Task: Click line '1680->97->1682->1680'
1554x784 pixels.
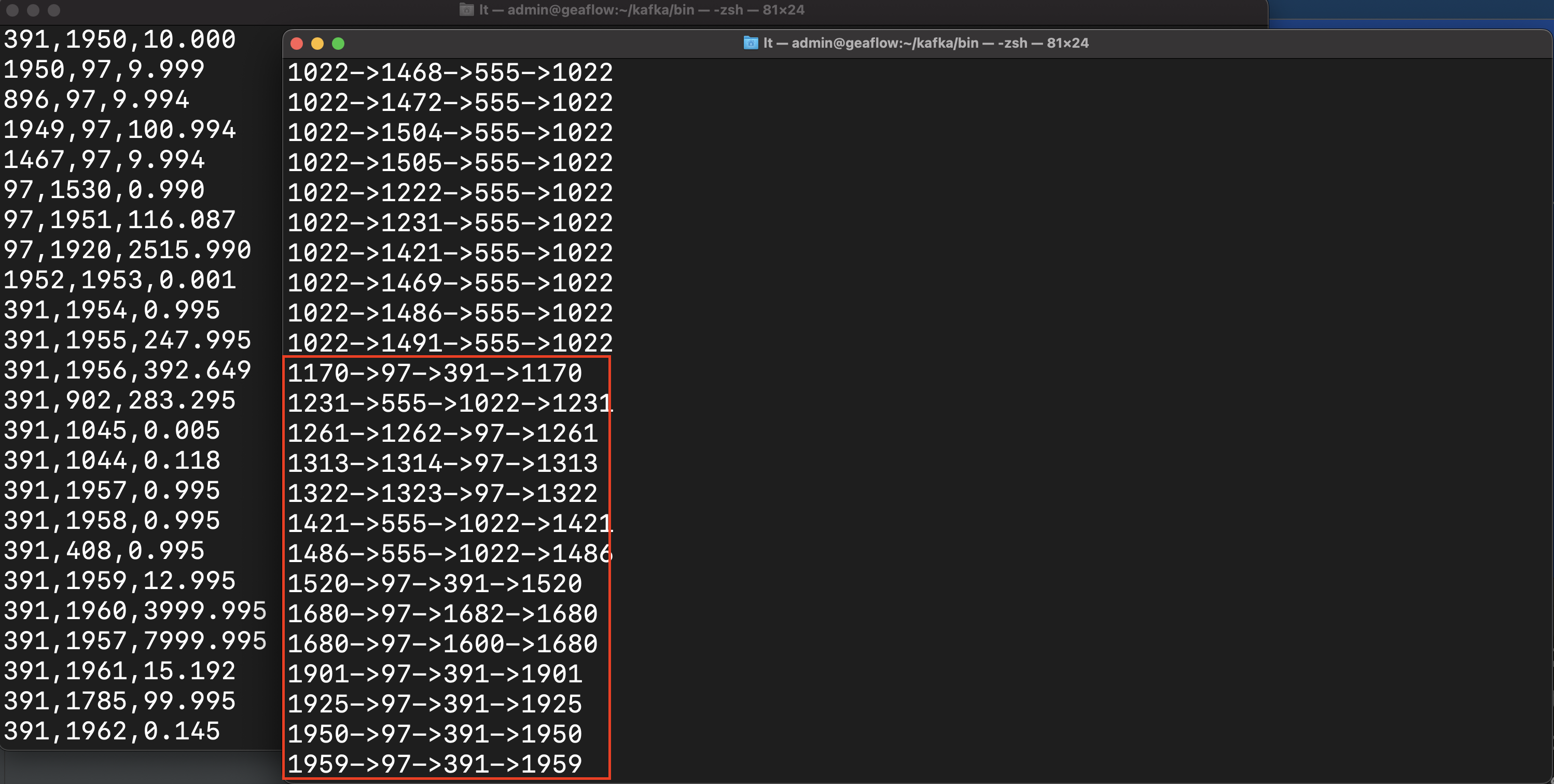Action: 442,614
